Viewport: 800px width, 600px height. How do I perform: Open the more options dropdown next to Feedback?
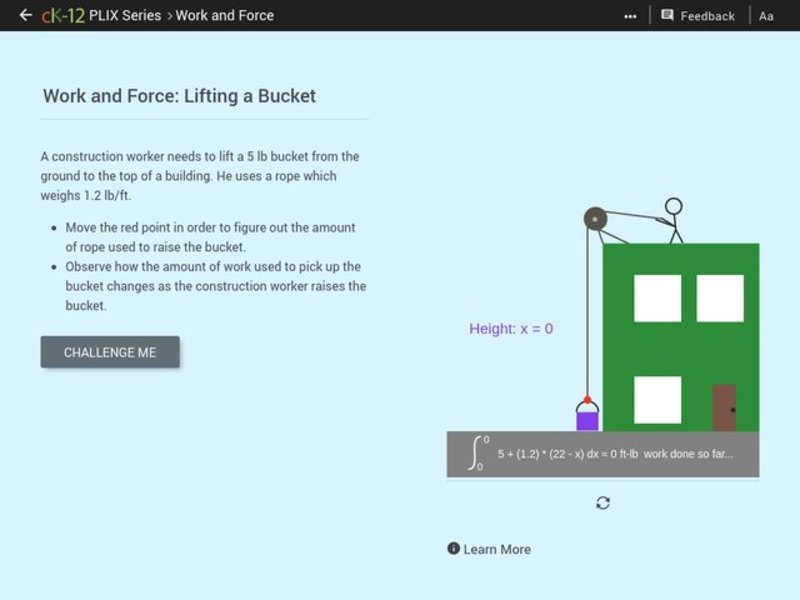(x=630, y=15)
